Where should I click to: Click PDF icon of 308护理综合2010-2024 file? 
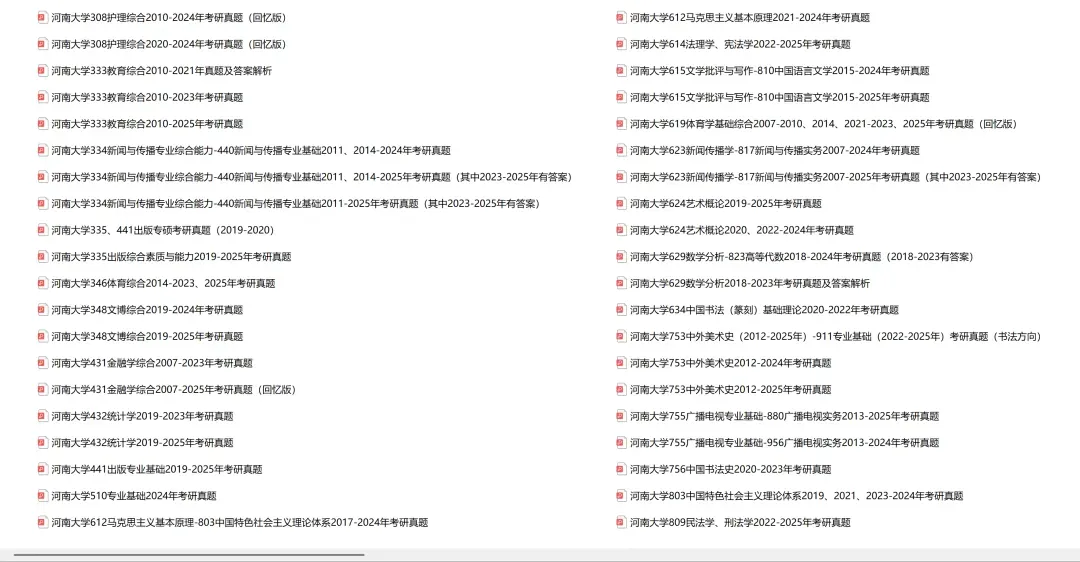coord(42,17)
